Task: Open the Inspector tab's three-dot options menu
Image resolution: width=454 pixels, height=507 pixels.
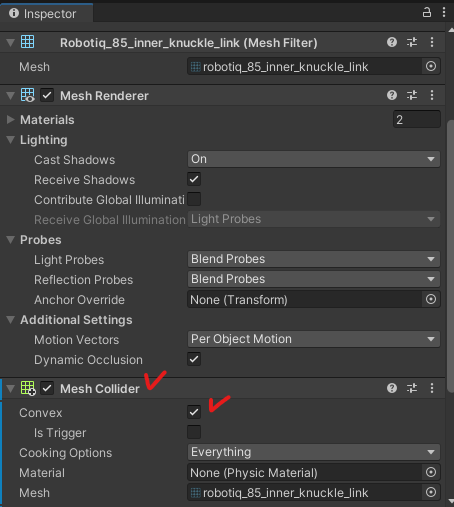Action: click(444, 13)
